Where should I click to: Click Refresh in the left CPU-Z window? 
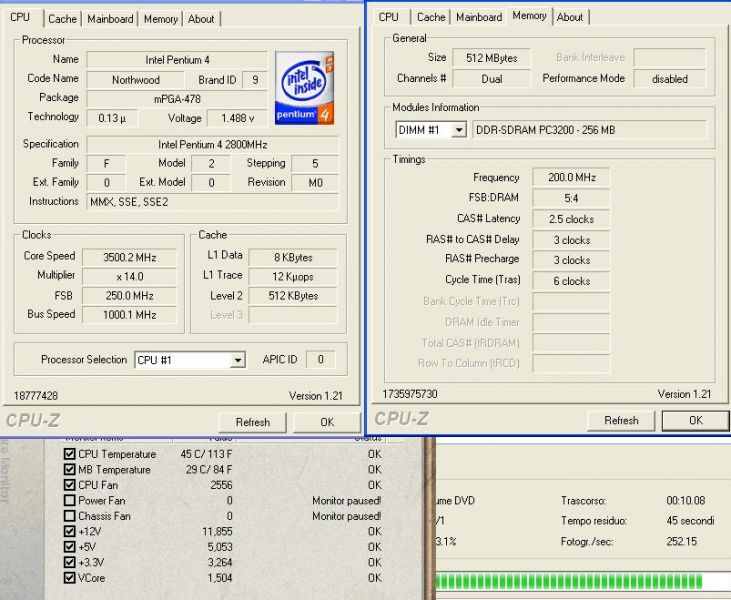pos(252,422)
